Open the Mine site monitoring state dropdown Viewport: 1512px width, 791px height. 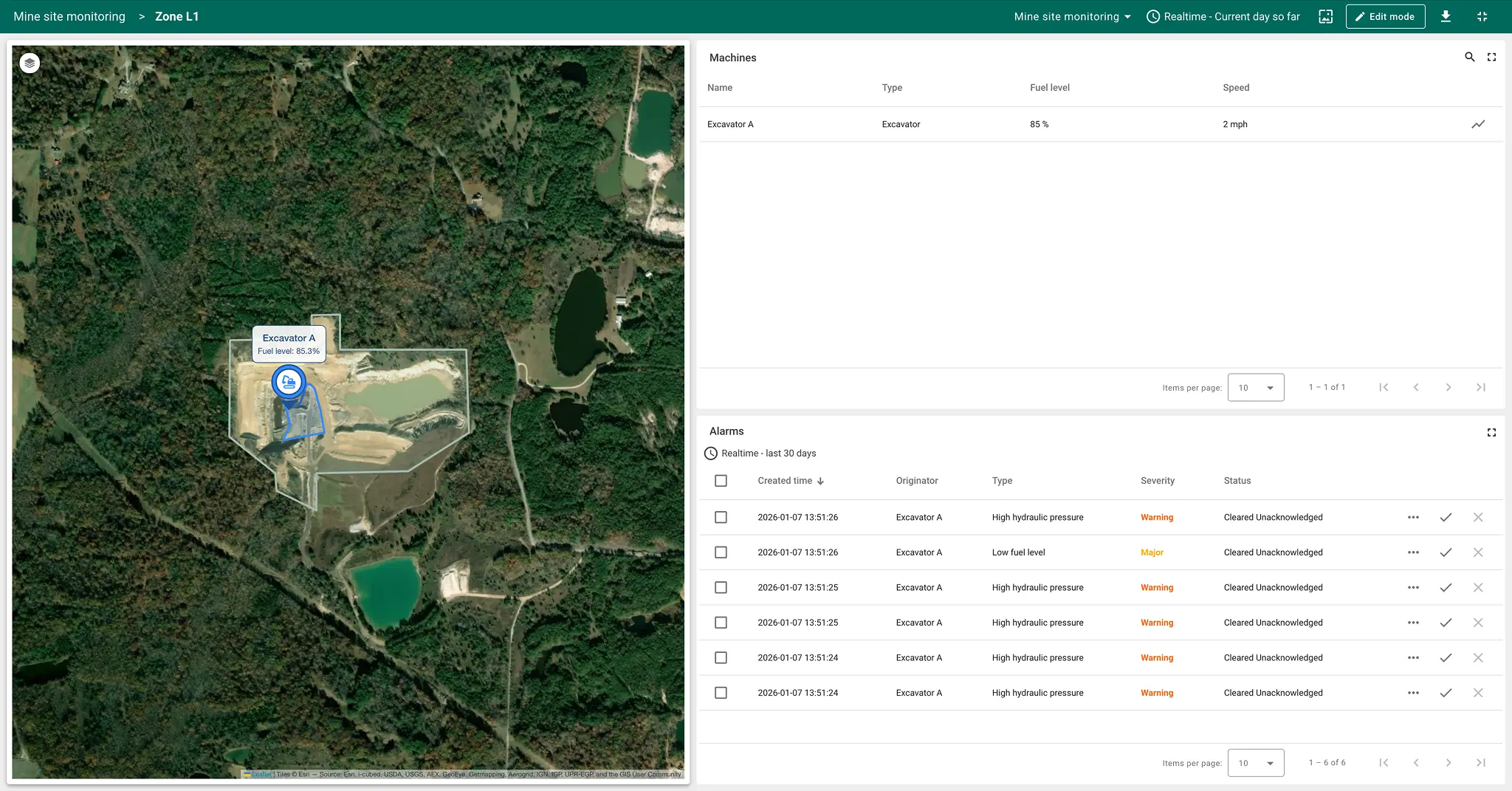coord(1072,16)
